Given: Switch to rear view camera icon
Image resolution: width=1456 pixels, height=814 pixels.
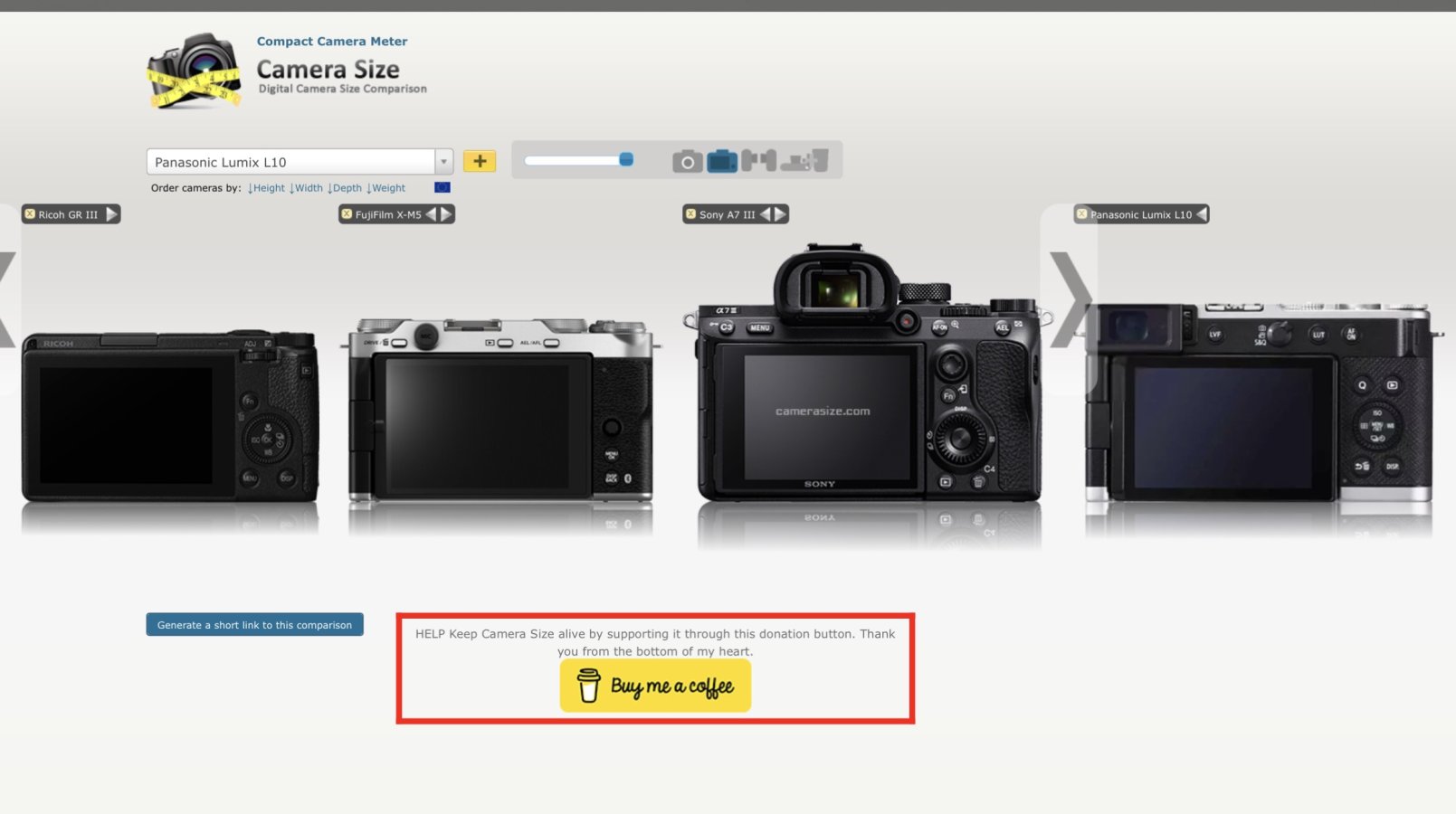Looking at the screenshot, I should tap(721, 161).
